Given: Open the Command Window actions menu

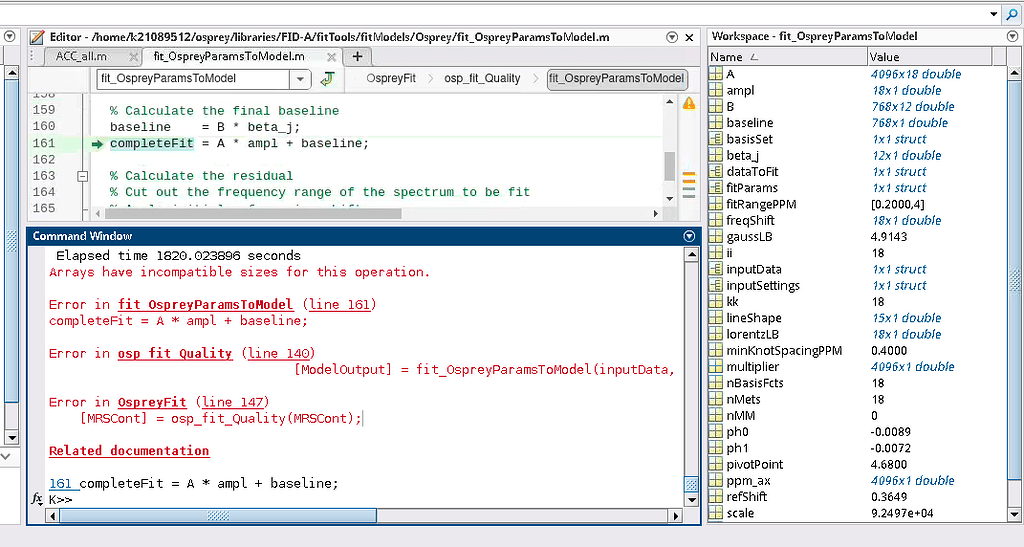Looking at the screenshot, I should click(x=688, y=236).
